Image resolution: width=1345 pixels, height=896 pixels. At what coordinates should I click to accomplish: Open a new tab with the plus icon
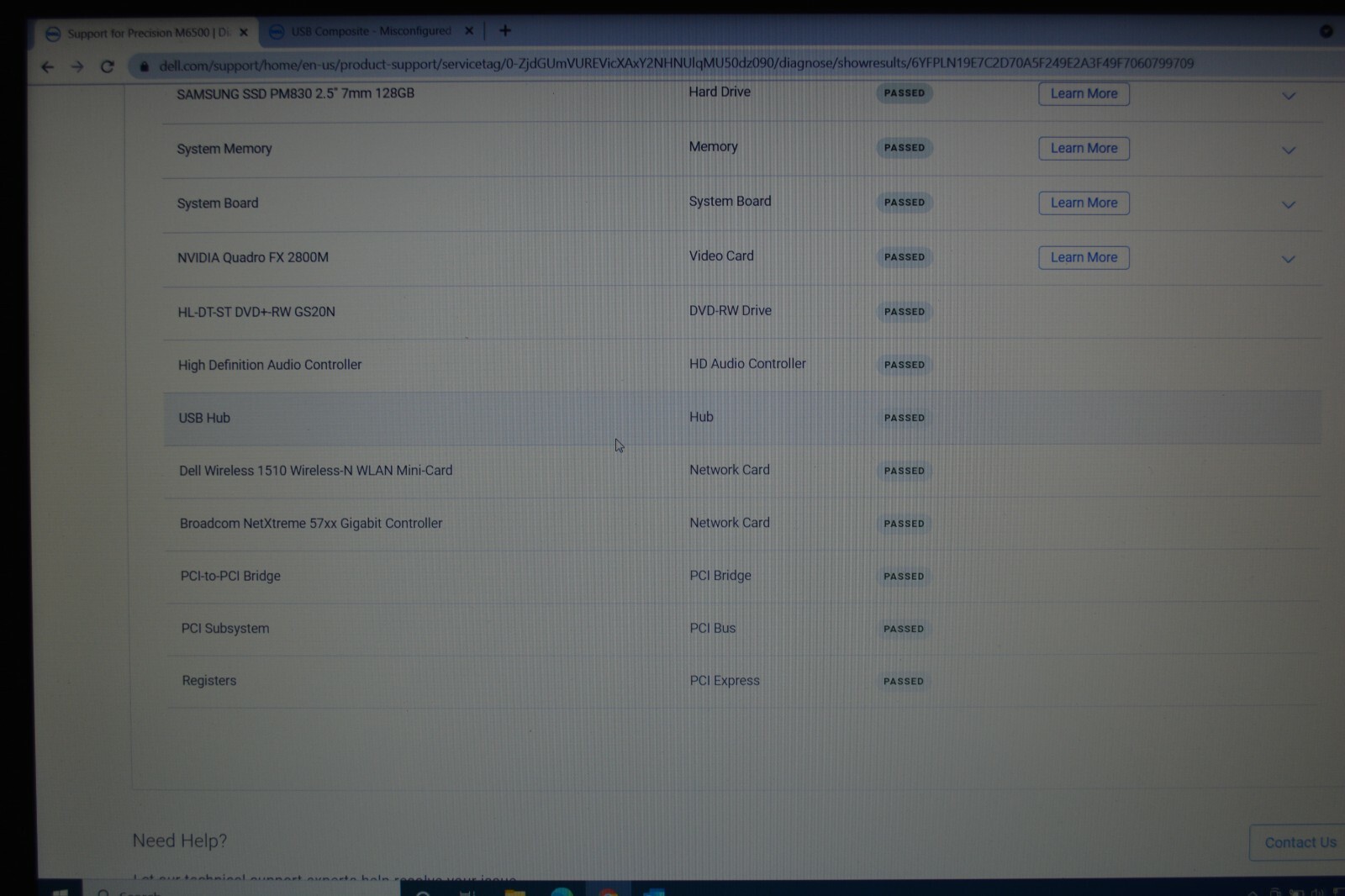(x=505, y=31)
